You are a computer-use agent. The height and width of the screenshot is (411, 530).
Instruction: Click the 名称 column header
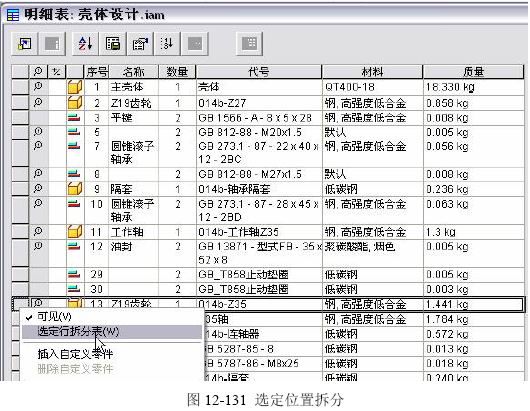click(134, 72)
